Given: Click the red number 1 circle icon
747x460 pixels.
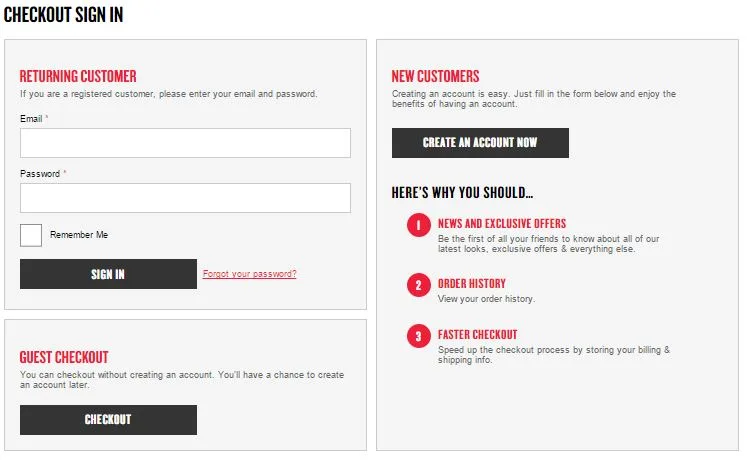Looking at the screenshot, I should coord(418,226).
